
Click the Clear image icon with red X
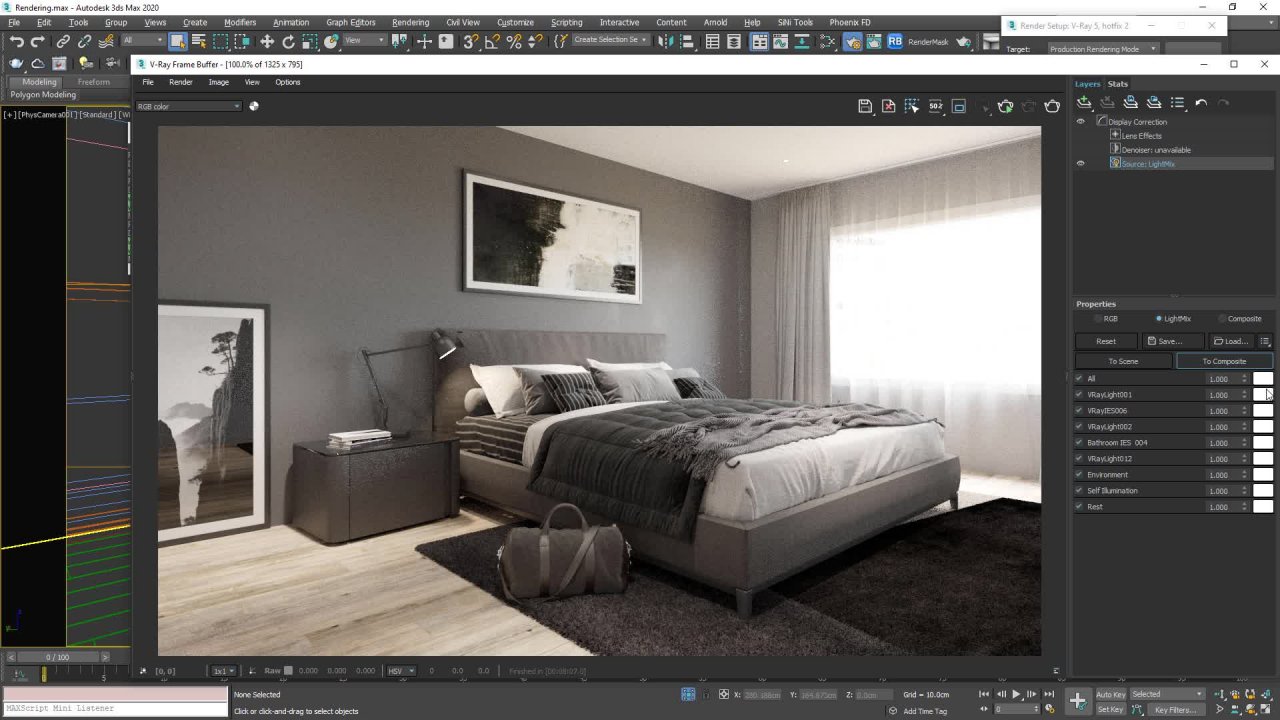pos(888,106)
